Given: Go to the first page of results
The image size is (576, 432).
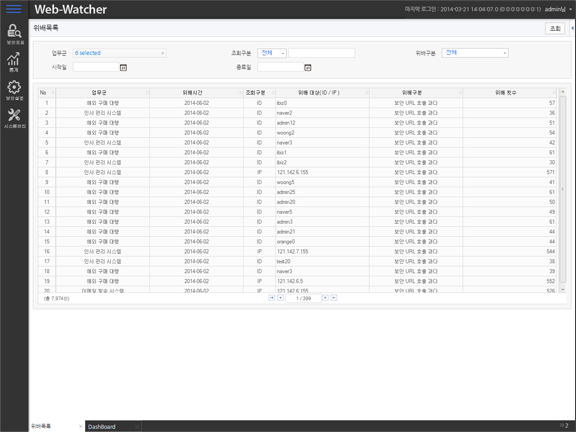Looking at the screenshot, I should (271, 298).
